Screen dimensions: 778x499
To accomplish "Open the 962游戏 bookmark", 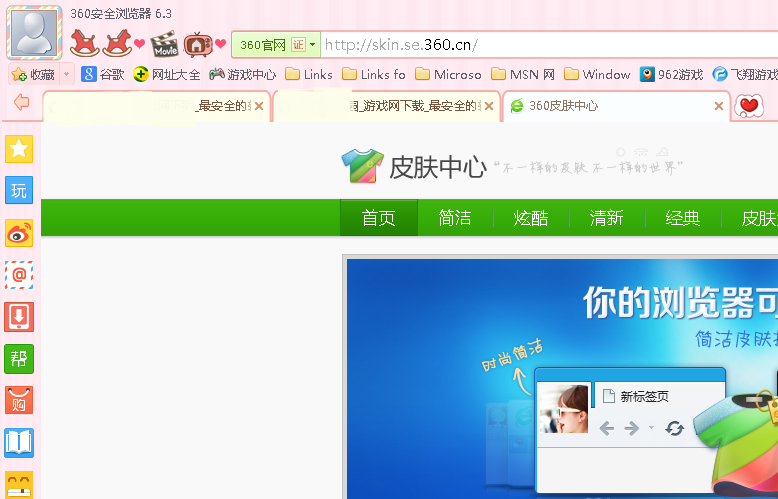I will point(671,74).
